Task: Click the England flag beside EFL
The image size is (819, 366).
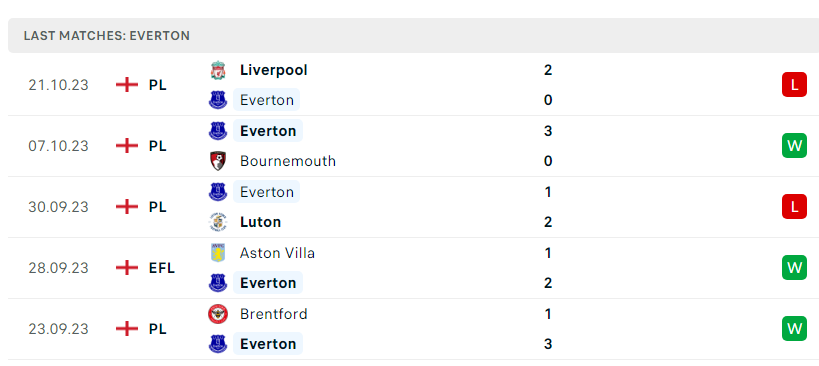Action: click(127, 268)
